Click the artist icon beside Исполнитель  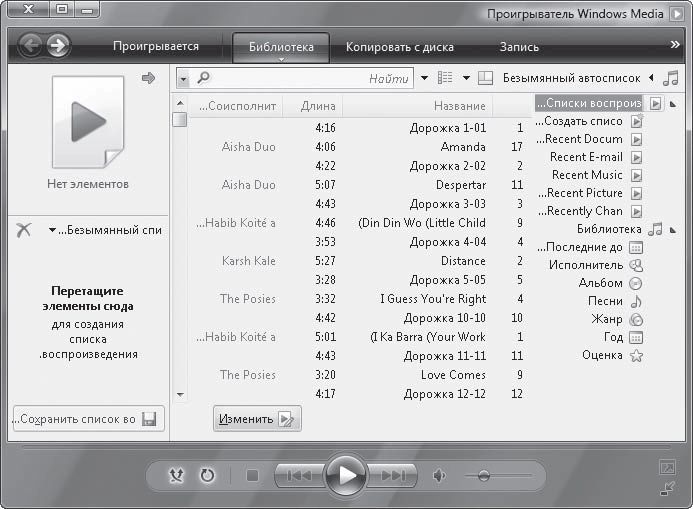click(636, 265)
